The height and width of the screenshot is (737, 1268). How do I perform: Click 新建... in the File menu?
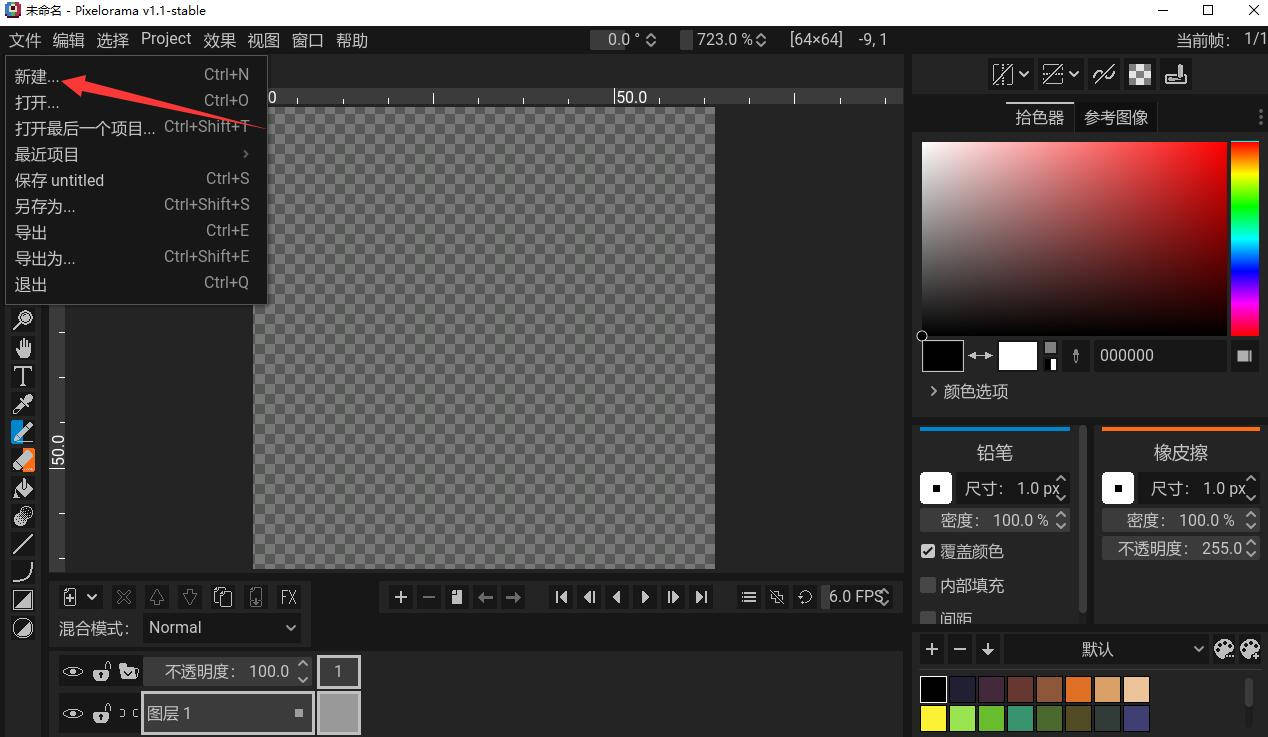pyautogui.click(x=37, y=76)
